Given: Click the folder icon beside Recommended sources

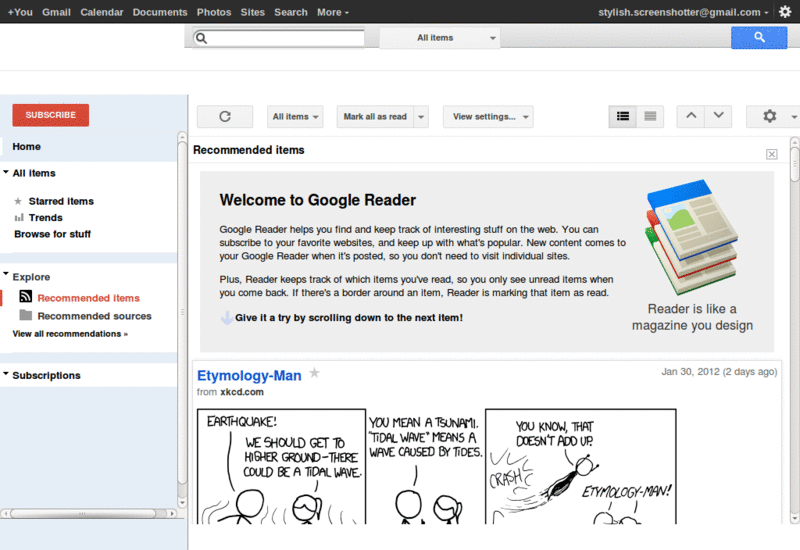Looking at the screenshot, I should tap(26, 315).
